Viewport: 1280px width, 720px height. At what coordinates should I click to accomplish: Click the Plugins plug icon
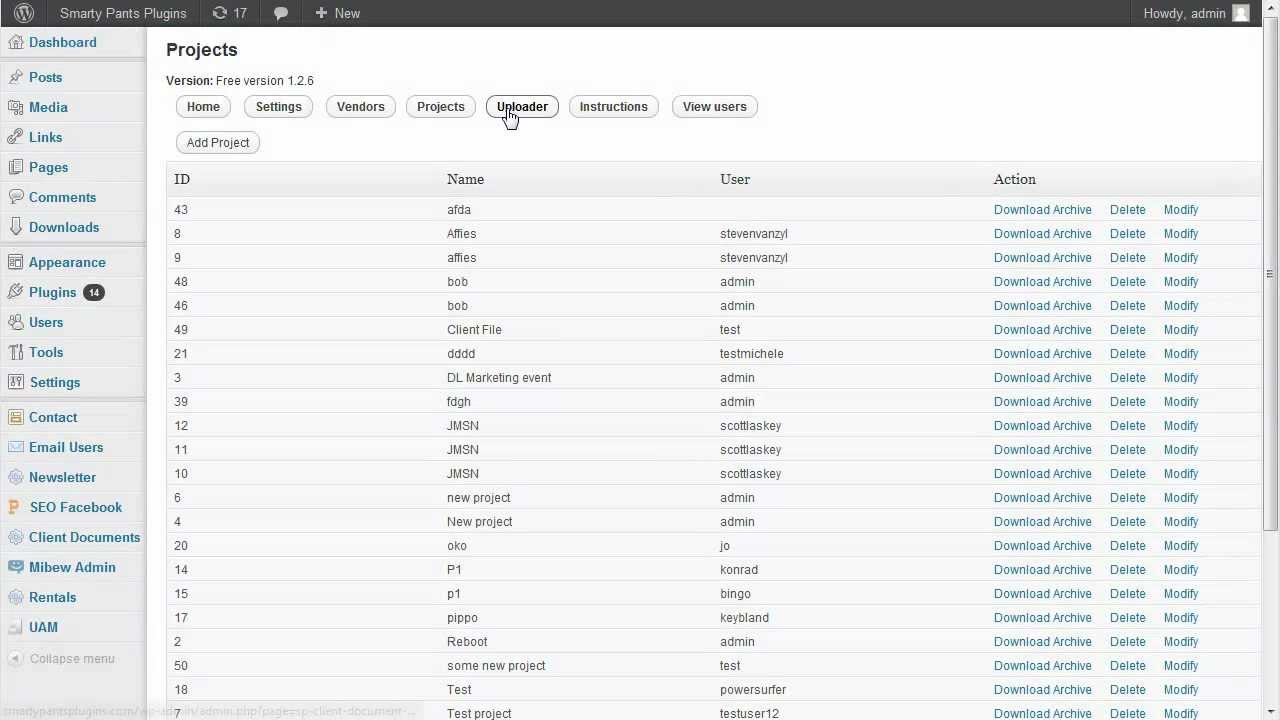(15, 292)
